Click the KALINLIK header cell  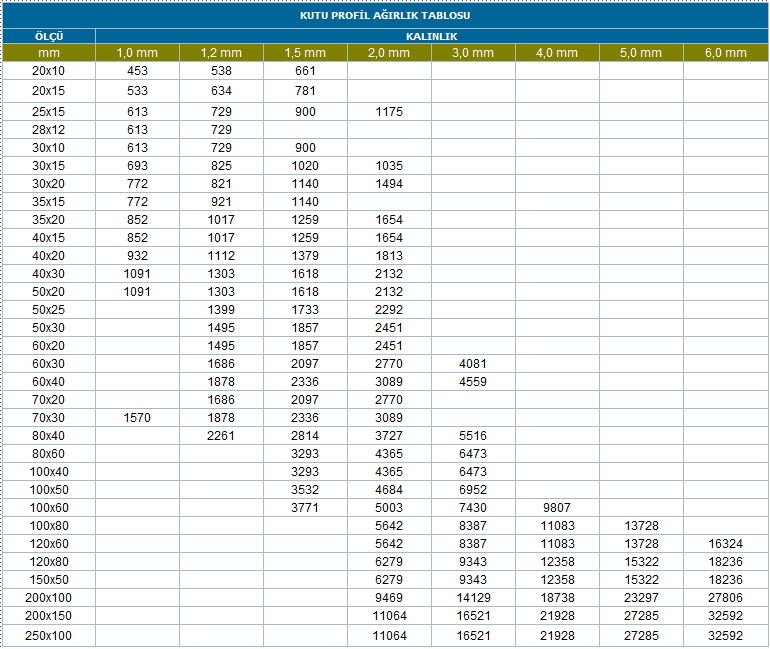point(431,36)
